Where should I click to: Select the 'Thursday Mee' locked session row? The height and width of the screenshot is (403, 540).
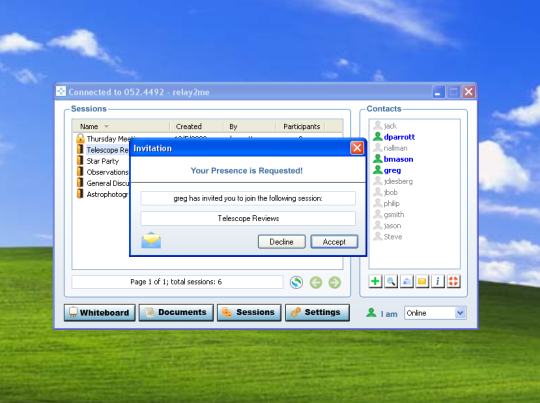pyautogui.click(x=101, y=139)
